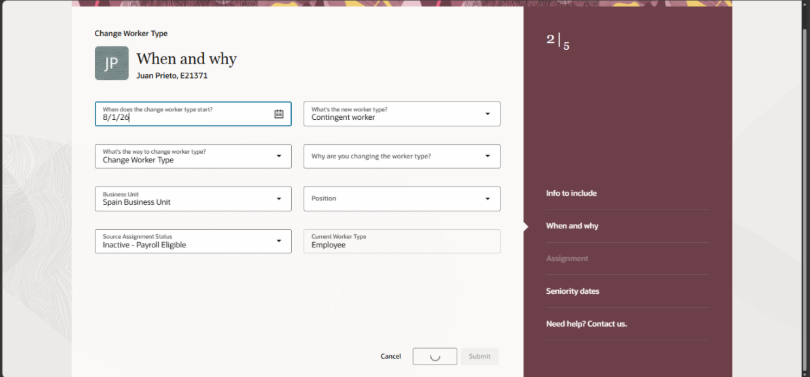The image size is (810, 377).
Task: Open the Source Assignment Status dropdown
Action: tap(193, 241)
